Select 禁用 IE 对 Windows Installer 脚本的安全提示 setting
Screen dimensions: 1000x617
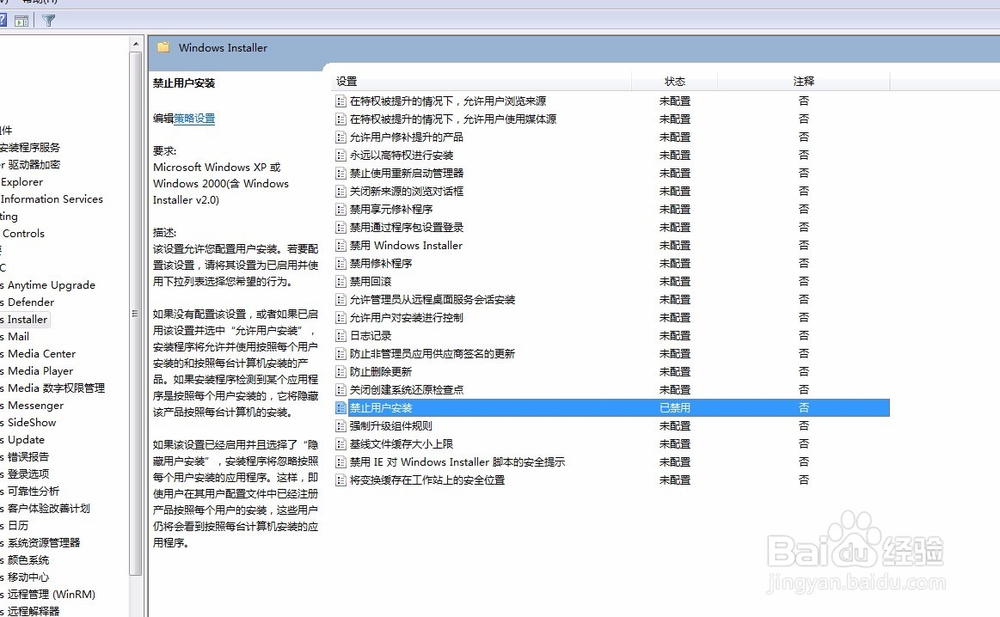[457, 462]
